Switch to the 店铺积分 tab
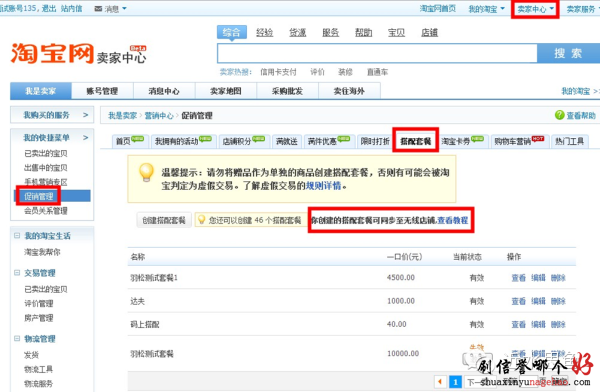 [244, 141]
